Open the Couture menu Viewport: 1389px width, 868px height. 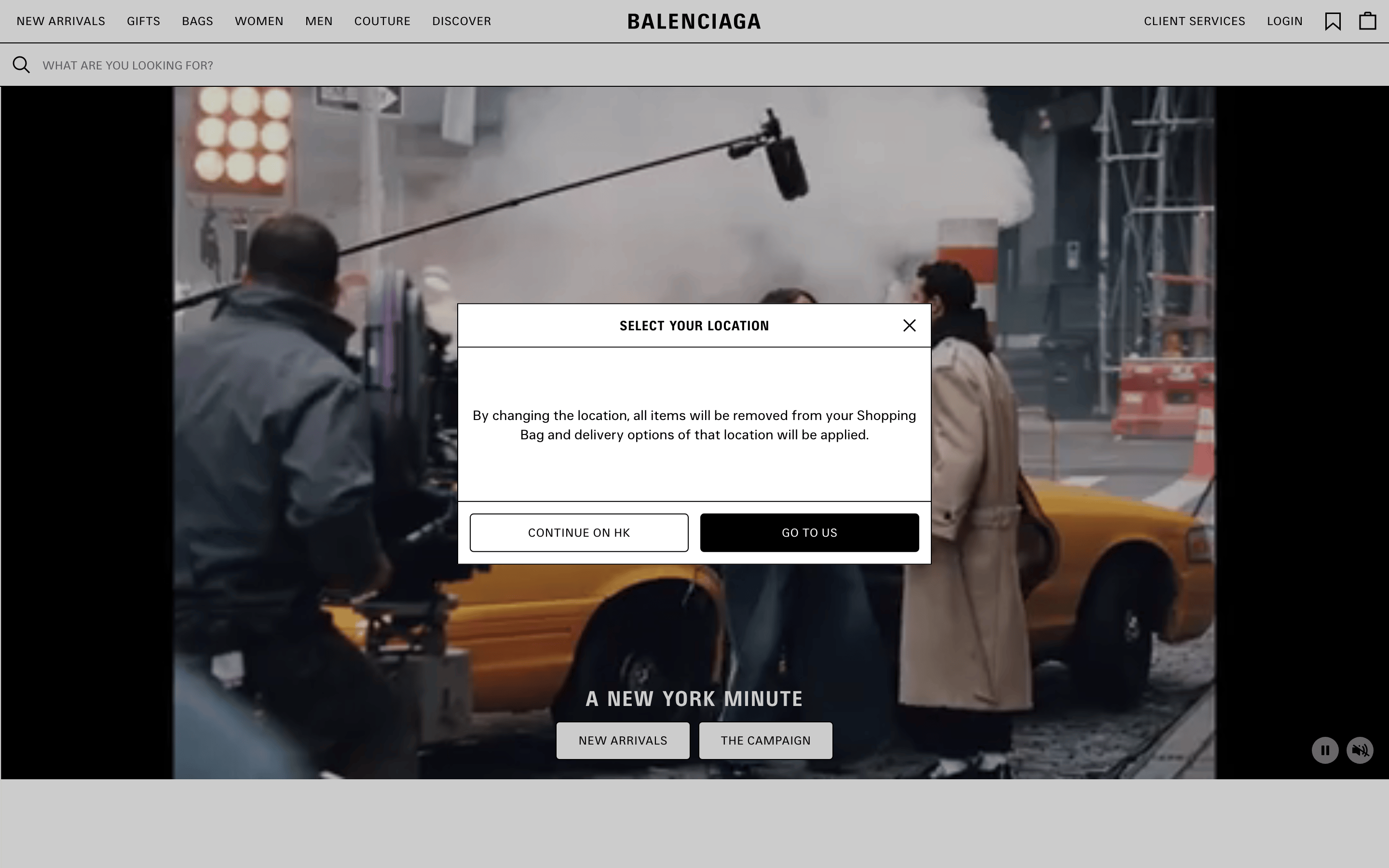pos(382,21)
